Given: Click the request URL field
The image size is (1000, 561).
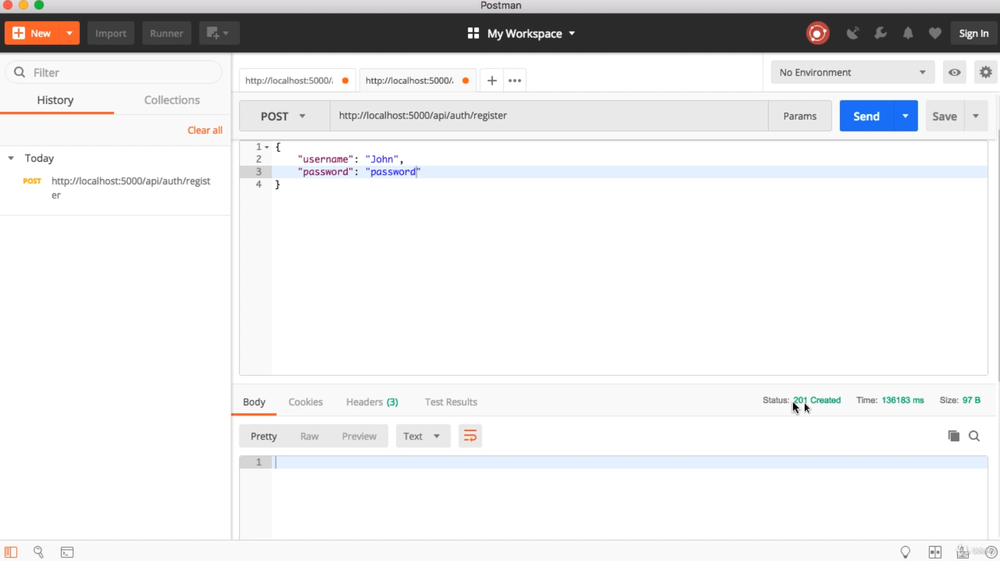Looking at the screenshot, I should click(548, 115).
